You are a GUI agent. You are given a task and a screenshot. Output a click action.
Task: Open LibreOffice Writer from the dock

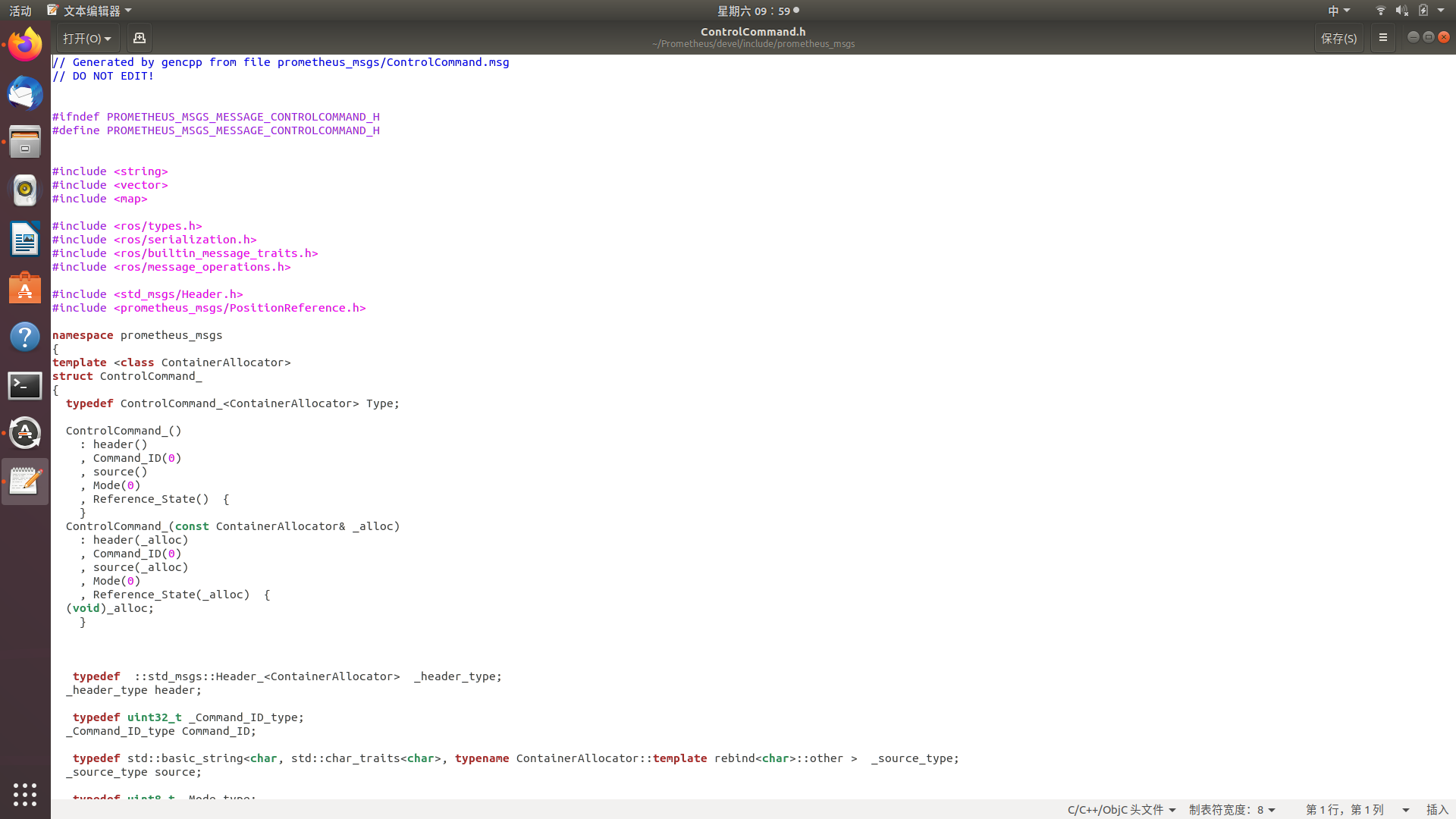(x=25, y=239)
